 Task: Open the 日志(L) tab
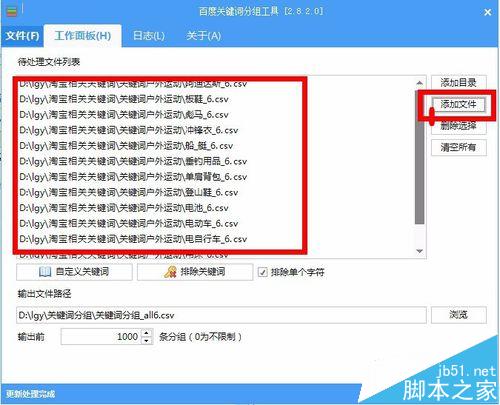[x=149, y=36]
